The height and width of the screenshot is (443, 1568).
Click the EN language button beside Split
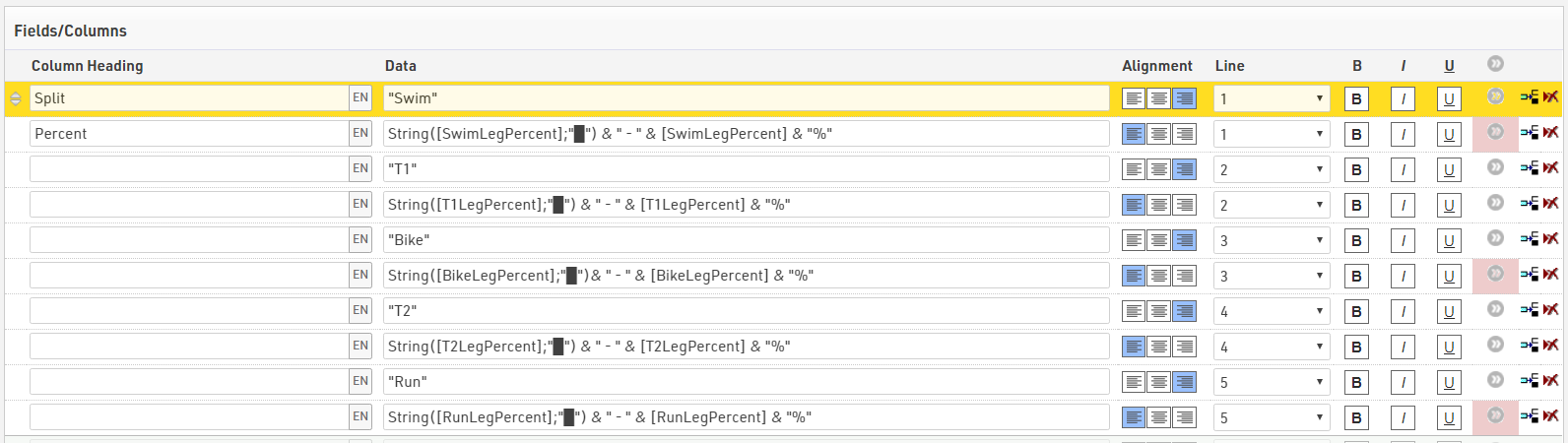pos(360,98)
